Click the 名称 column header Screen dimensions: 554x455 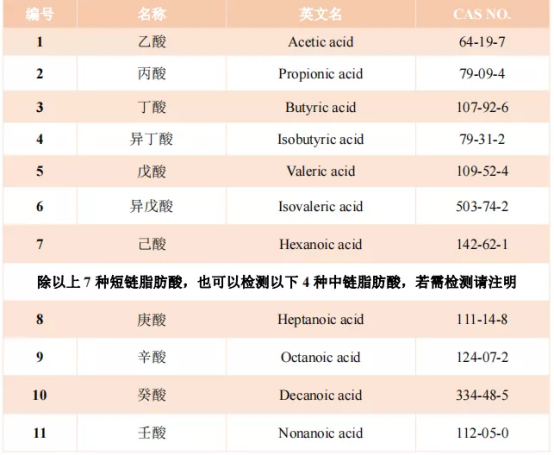click(152, 14)
